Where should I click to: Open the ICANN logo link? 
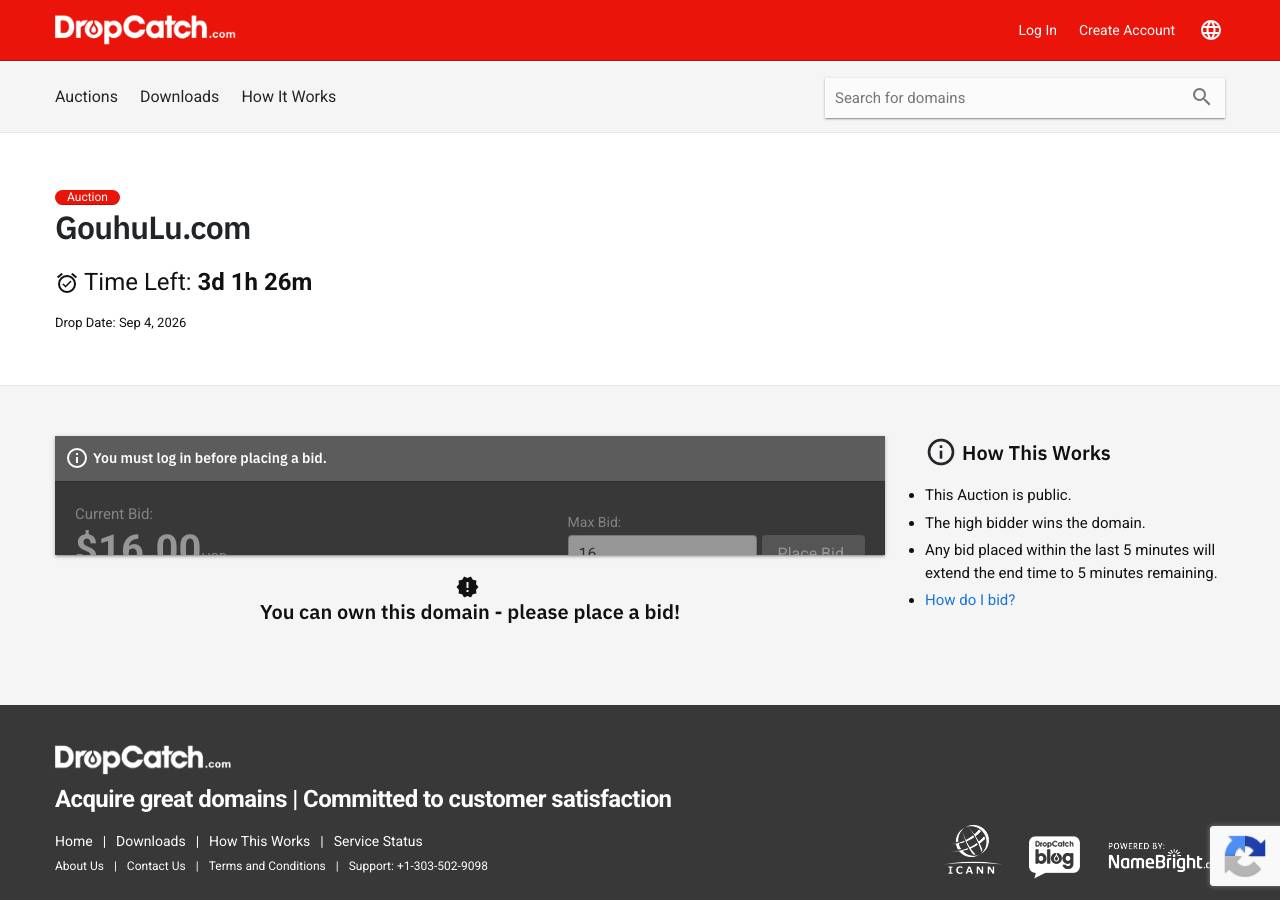(972, 850)
